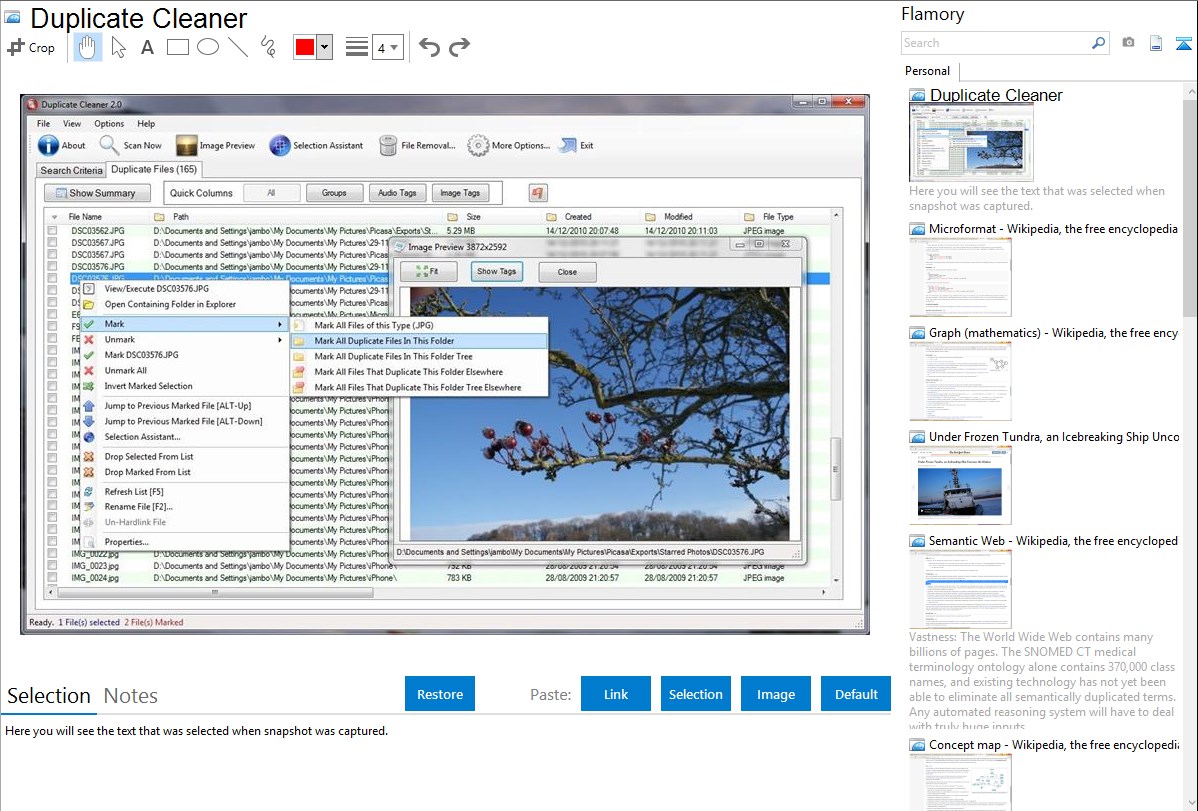Click the Link paste button
Image resolution: width=1198 pixels, height=811 pixels.
coord(616,694)
